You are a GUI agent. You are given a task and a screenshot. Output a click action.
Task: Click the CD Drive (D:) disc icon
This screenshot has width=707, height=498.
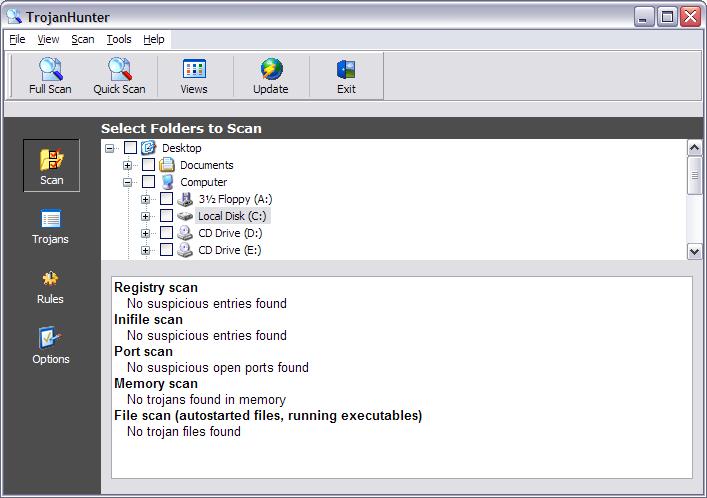[185, 233]
